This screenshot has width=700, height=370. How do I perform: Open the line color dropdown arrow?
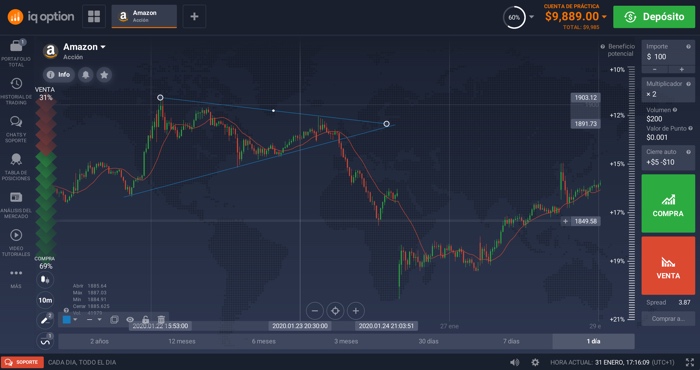click(75, 320)
